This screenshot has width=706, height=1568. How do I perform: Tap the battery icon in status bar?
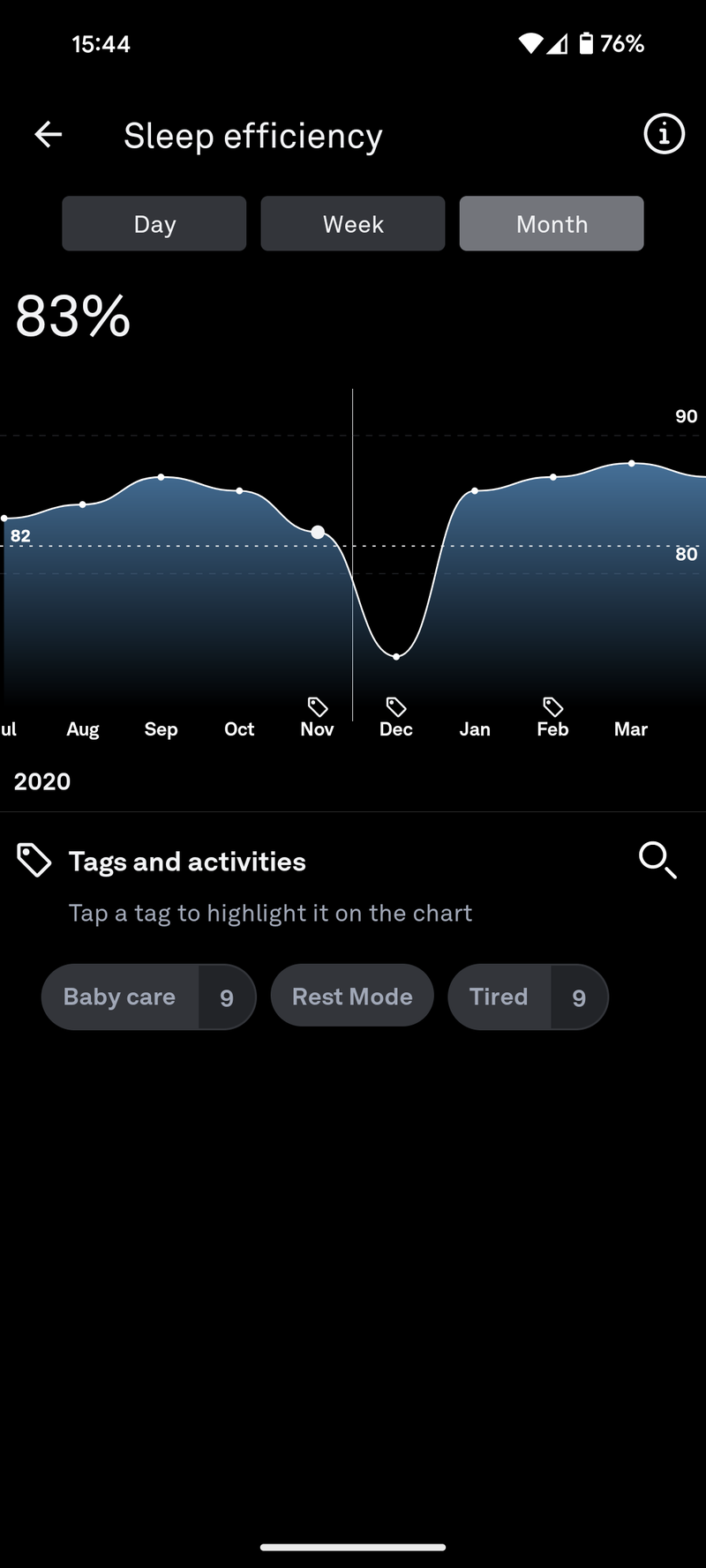point(586,43)
